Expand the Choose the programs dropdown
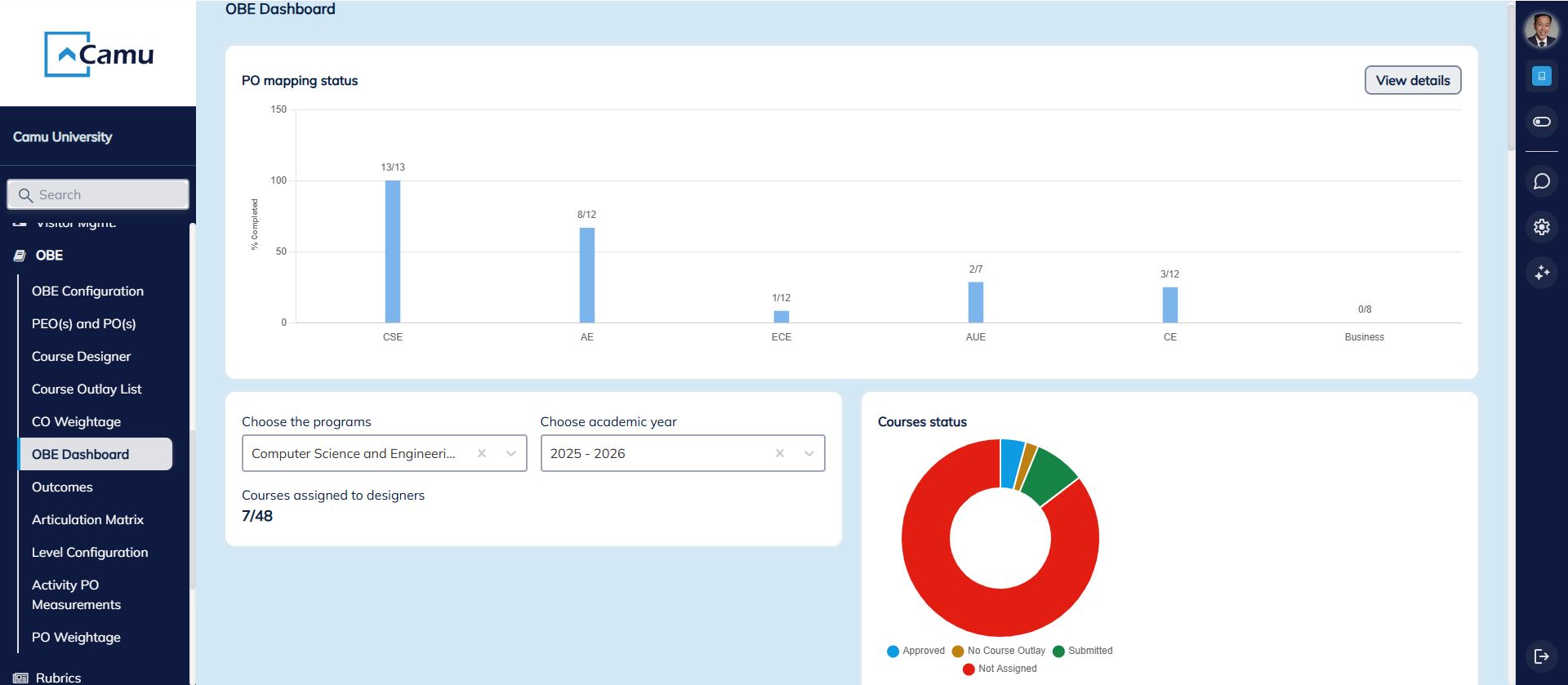 pyautogui.click(x=511, y=454)
